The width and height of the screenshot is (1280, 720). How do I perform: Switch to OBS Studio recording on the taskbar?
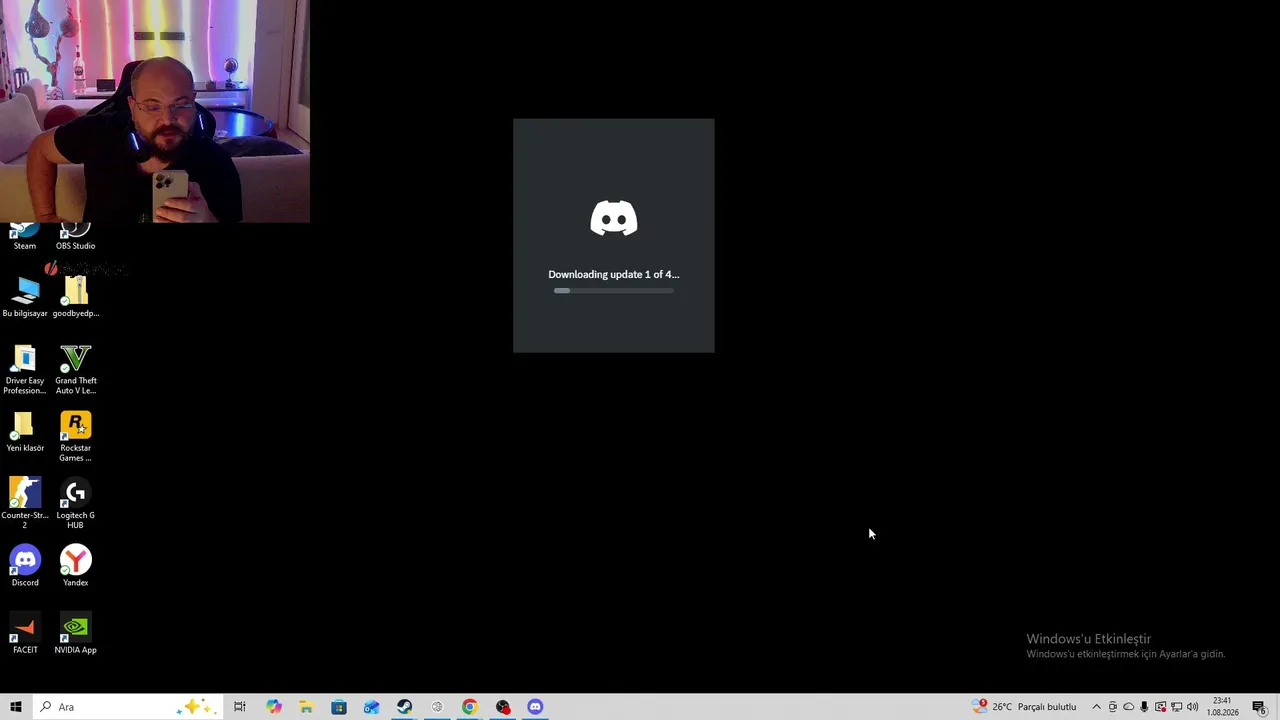point(503,707)
